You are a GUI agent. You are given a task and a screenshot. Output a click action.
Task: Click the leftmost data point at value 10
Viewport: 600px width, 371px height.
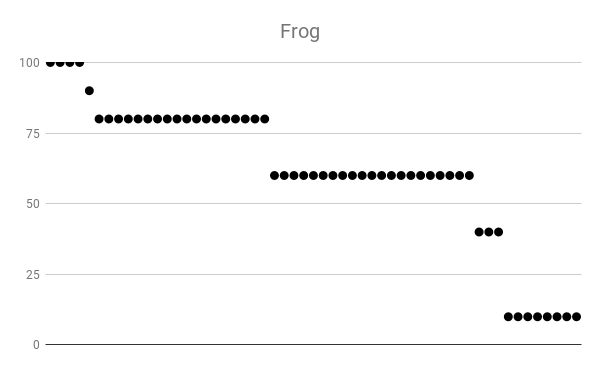click(x=508, y=317)
